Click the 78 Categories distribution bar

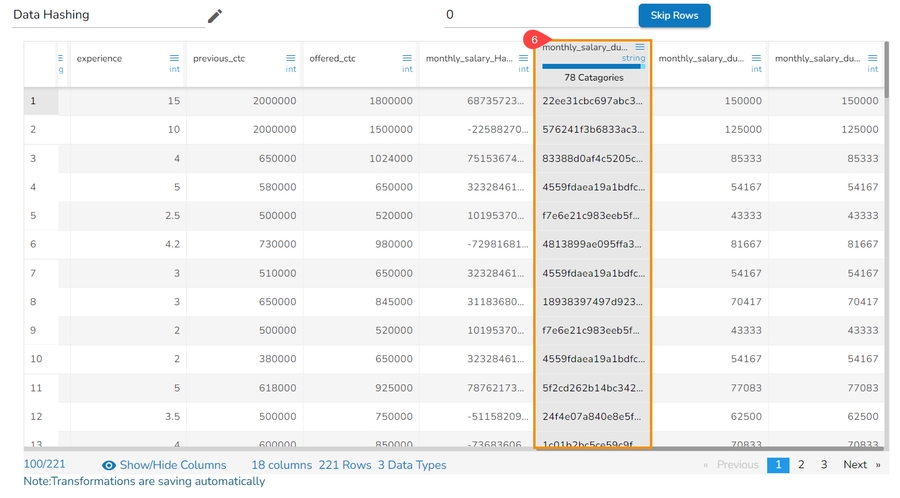pos(592,67)
